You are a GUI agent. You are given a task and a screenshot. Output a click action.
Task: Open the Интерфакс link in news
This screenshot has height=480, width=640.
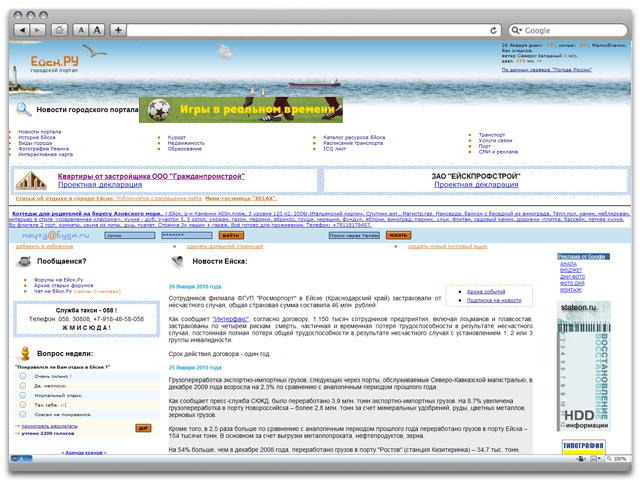click(230, 319)
